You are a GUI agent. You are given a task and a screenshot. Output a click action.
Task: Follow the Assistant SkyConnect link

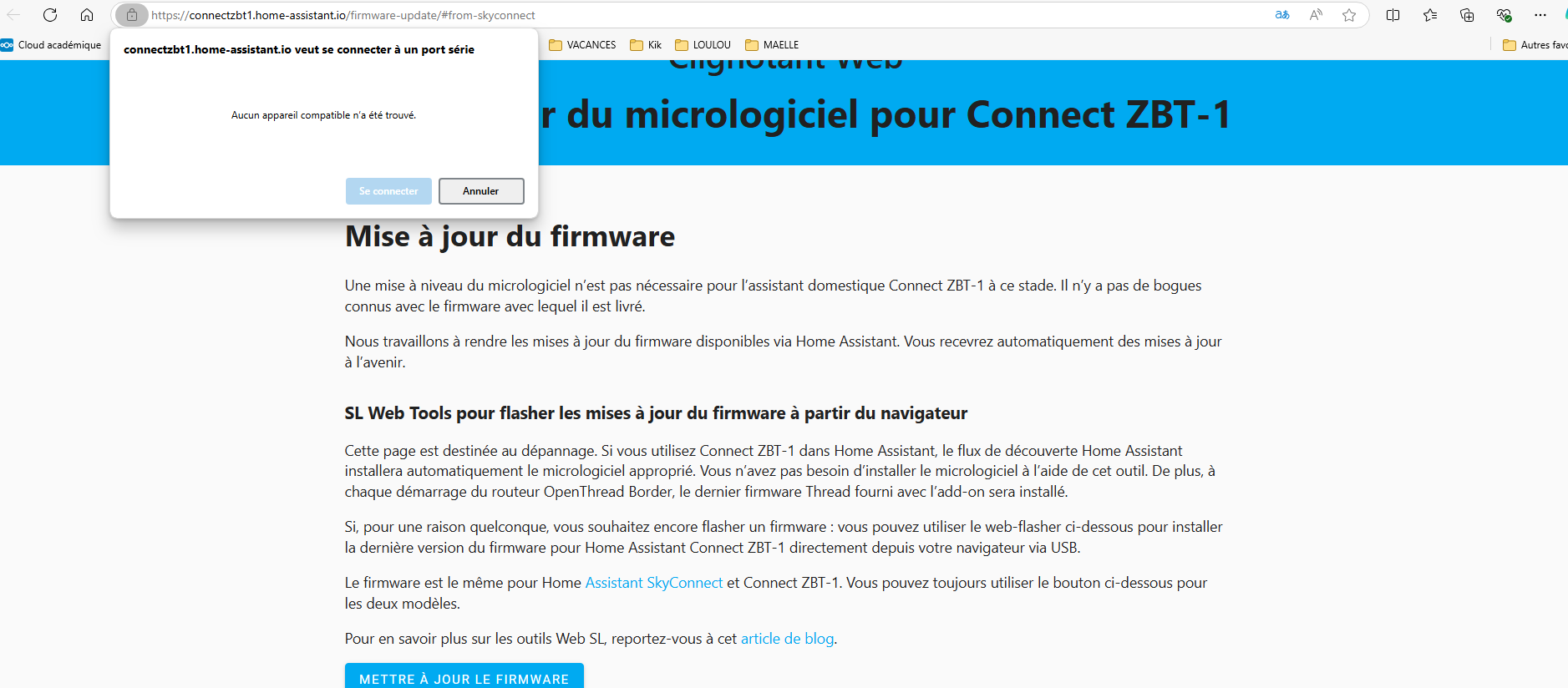point(654,583)
